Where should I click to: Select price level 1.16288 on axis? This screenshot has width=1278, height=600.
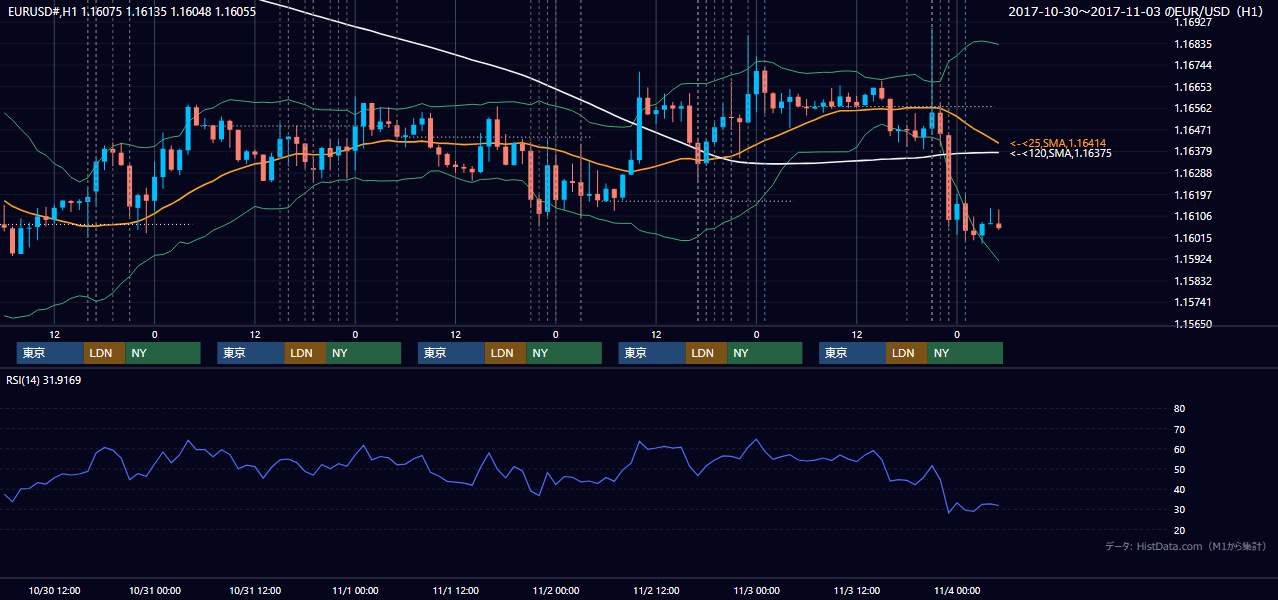pos(1193,173)
